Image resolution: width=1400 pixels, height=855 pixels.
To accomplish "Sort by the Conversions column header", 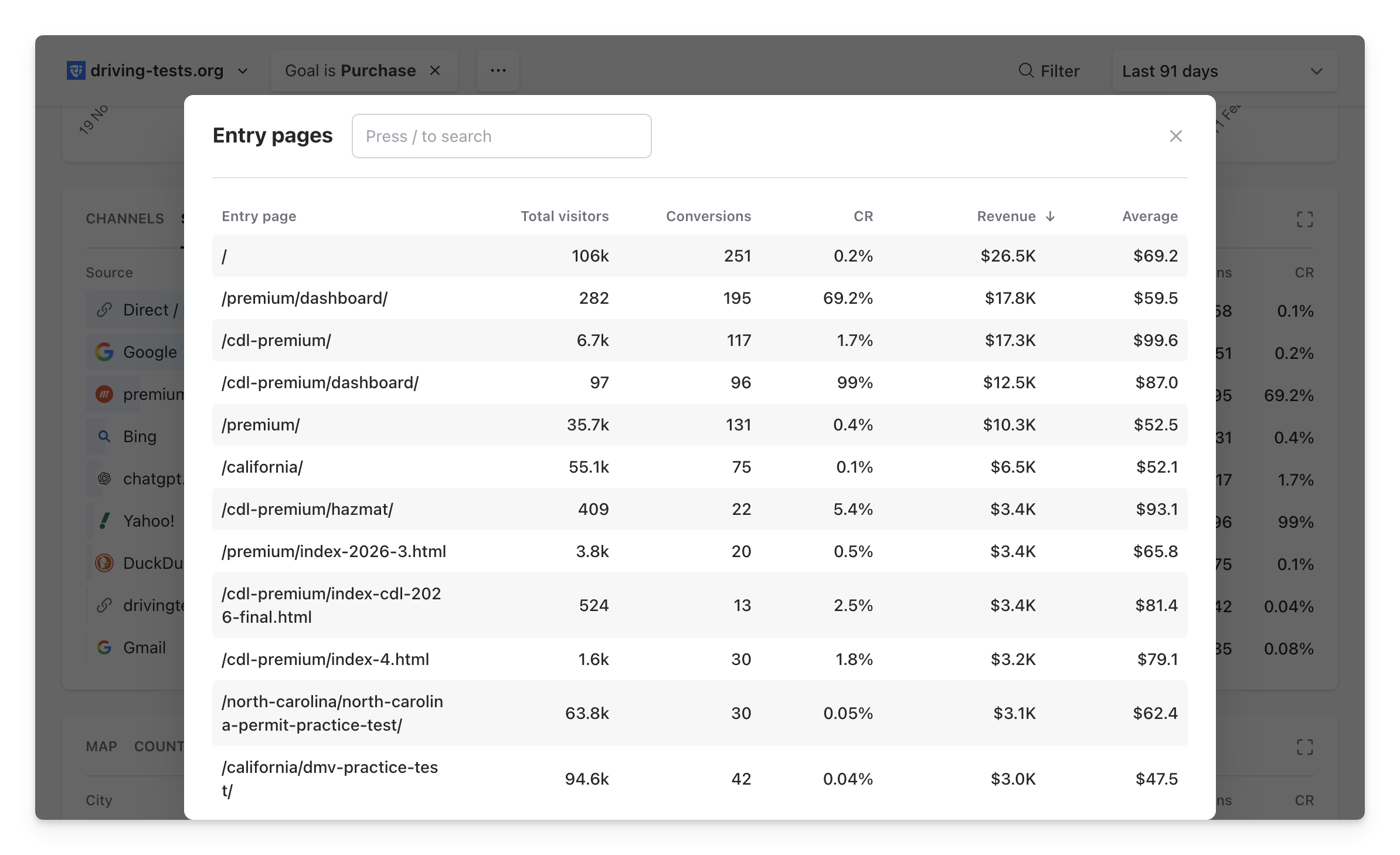I will [x=708, y=216].
